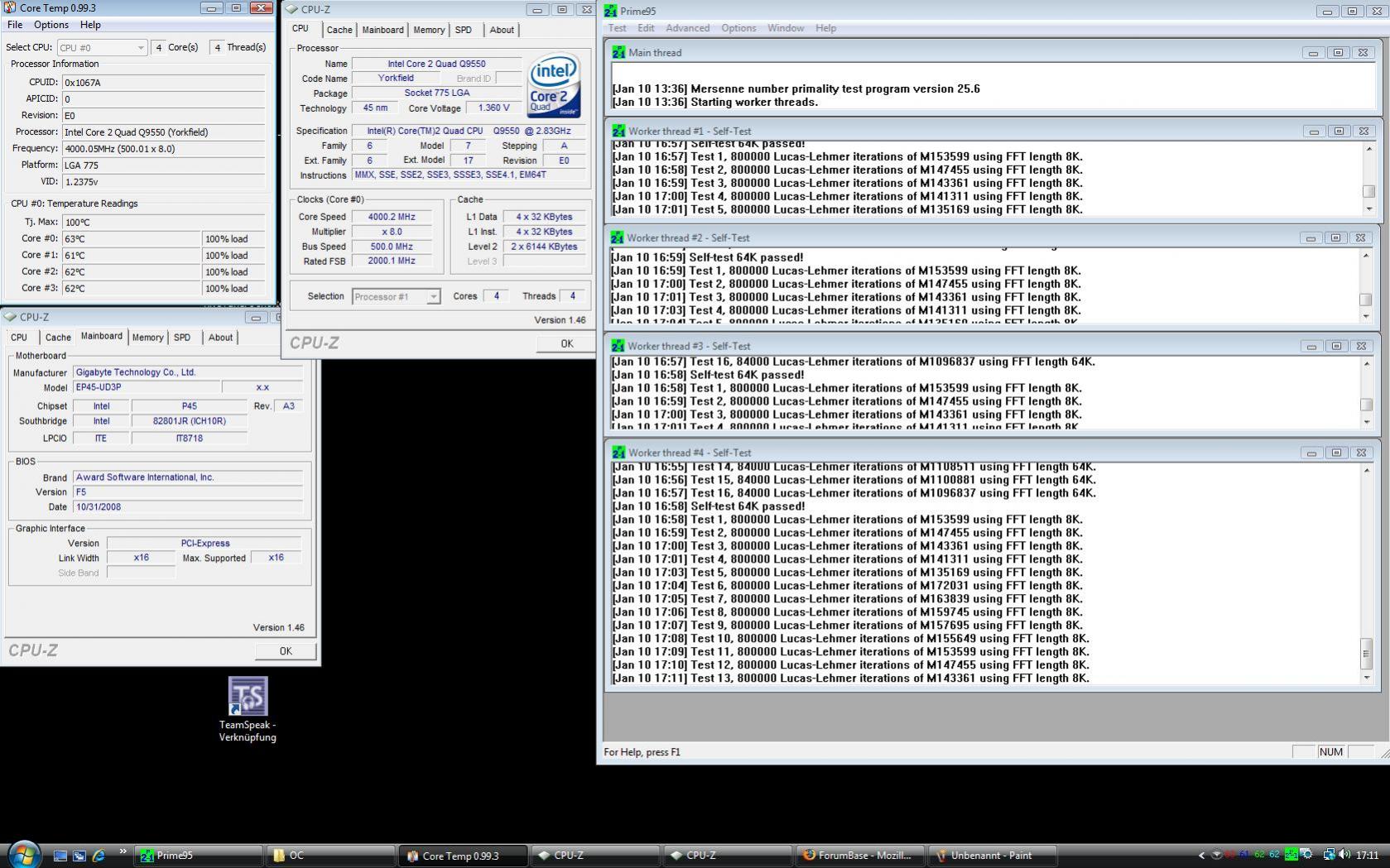Select the TeamSpeak desktop shortcut
The image size is (1390, 868).
[248, 709]
